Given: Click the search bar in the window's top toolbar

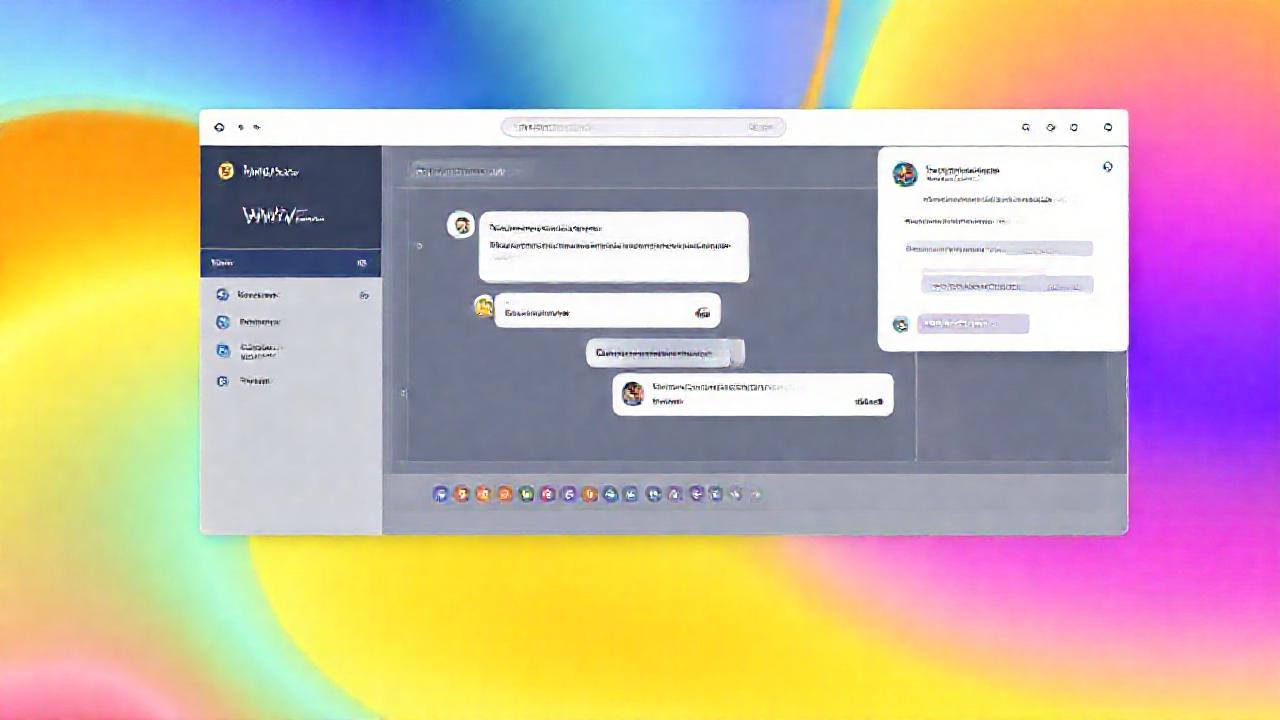Looking at the screenshot, I should (x=643, y=127).
